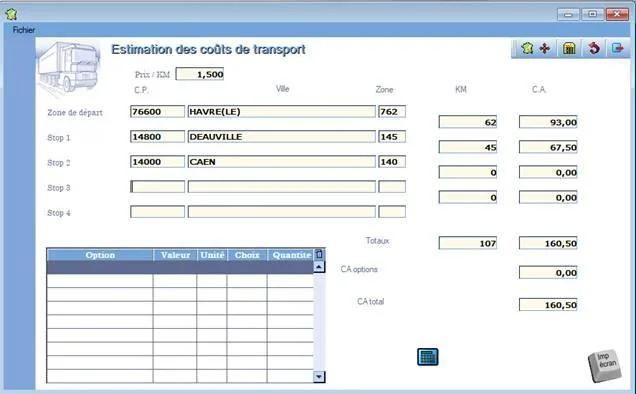Image resolution: width=636 pixels, height=394 pixels.
Task: Click the Zone field containing 145
Action: pos(392,137)
